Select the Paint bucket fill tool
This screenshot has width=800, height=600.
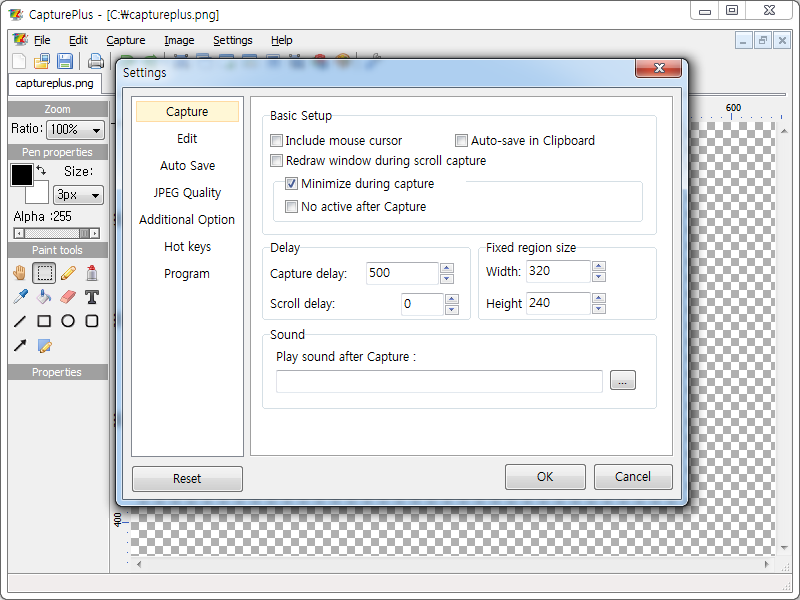click(x=44, y=296)
